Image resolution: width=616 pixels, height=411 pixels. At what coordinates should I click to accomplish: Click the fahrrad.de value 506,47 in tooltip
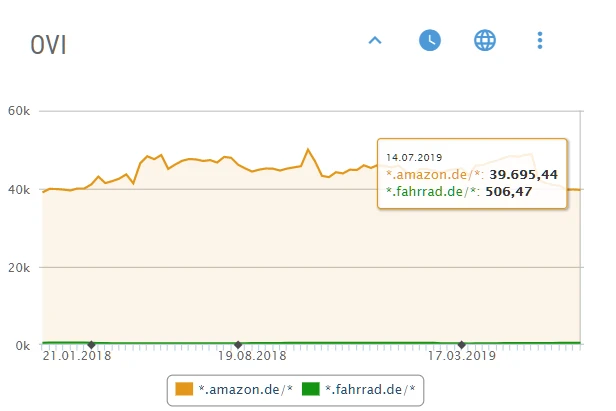[515, 191]
